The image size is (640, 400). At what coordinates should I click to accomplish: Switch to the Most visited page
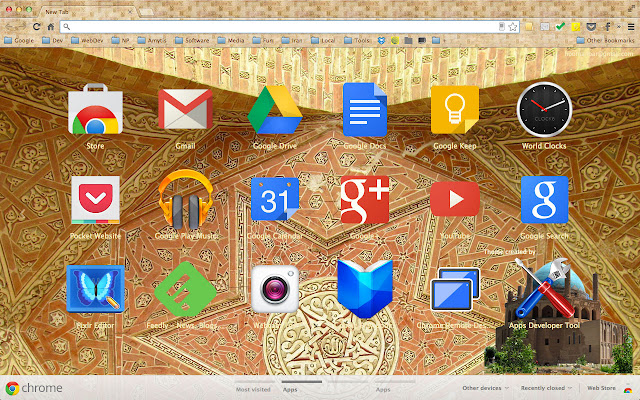[253, 389]
